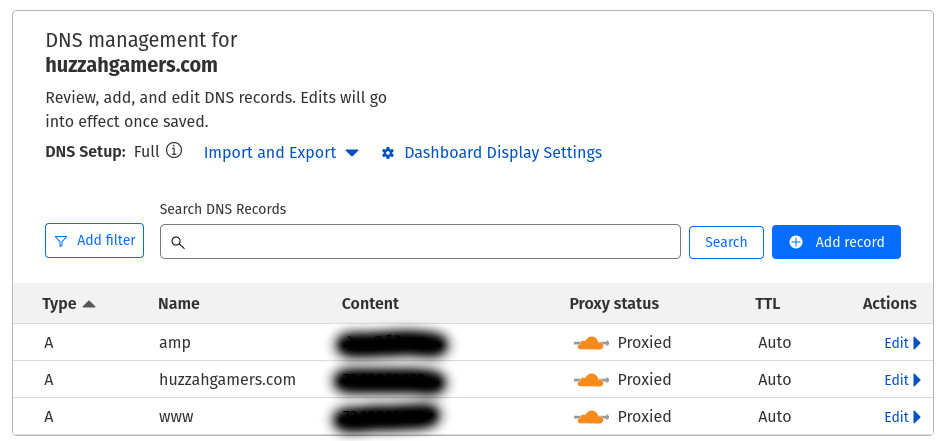Click the DNS Setup info icon
Viewport: 944px width, 441px height.
tap(174, 150)
